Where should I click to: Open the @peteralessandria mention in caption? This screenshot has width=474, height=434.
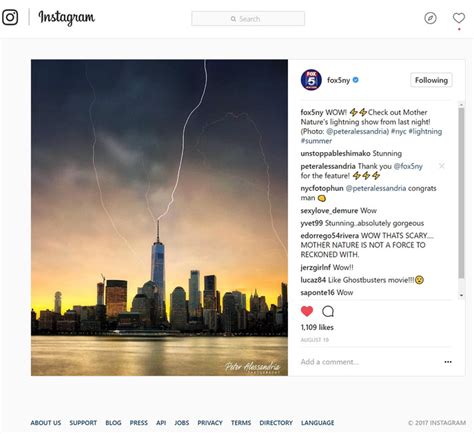357,131
